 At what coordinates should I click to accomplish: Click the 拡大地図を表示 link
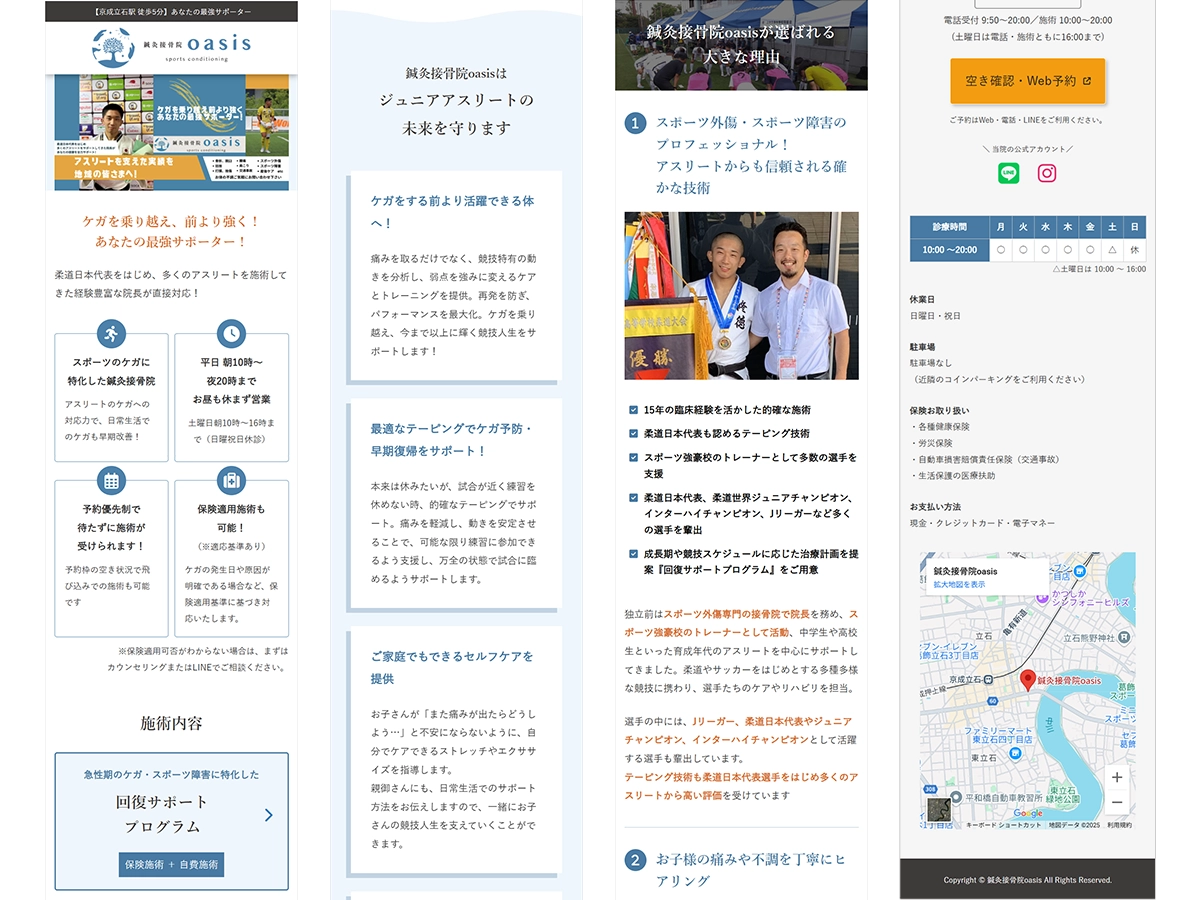click(x=959, y=584)
